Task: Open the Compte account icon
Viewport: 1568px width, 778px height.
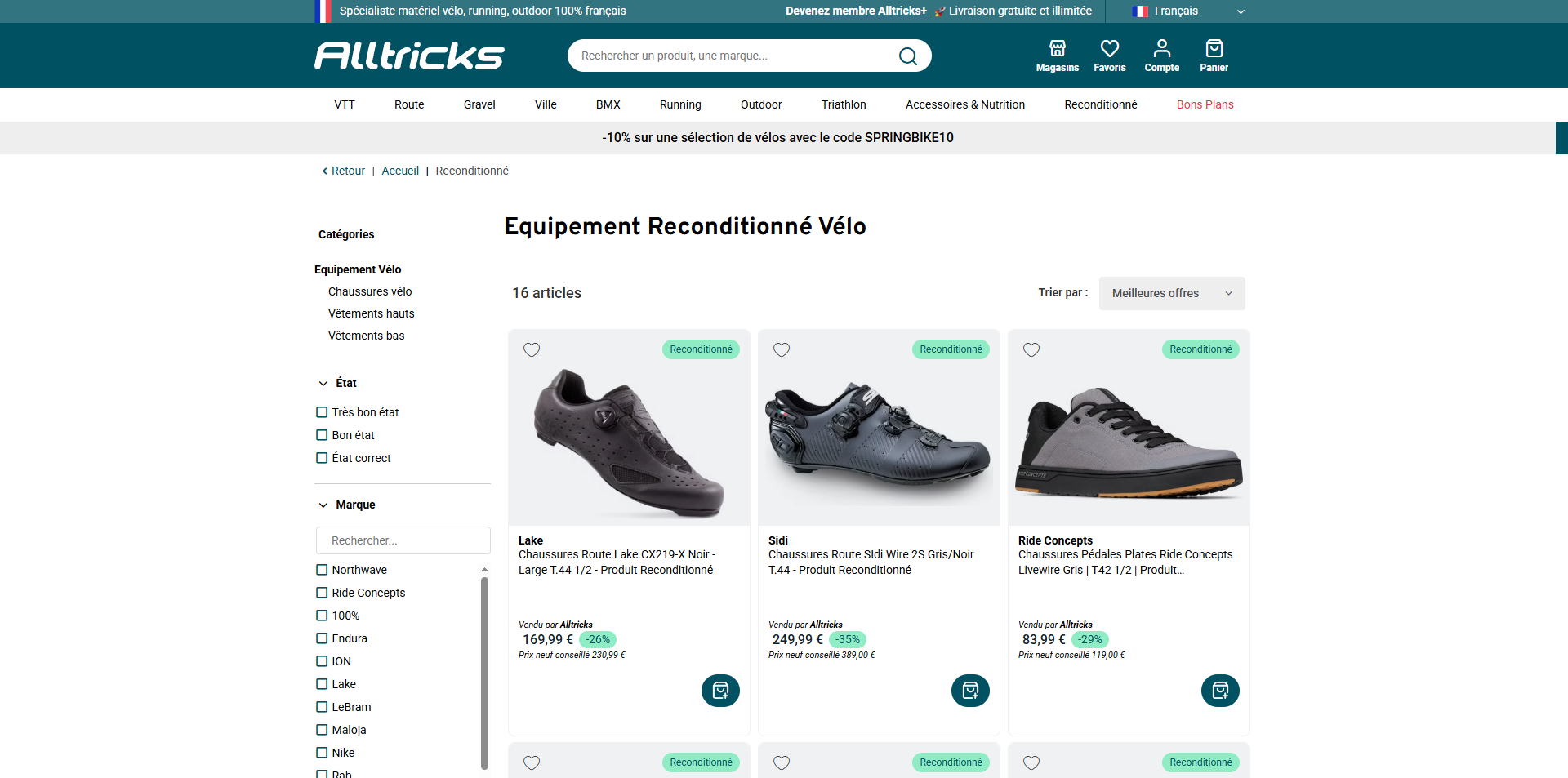Action: (1161, 56)
